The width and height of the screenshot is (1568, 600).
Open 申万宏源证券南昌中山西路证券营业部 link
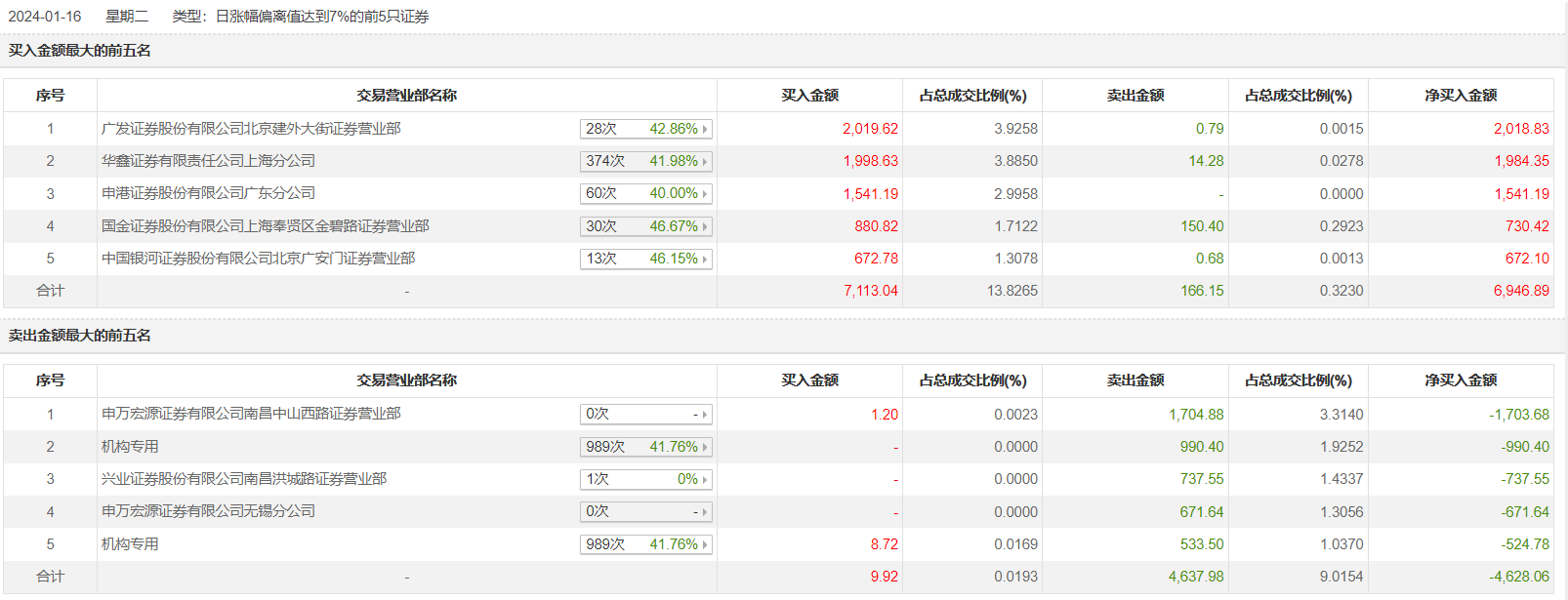pos(251,414)
